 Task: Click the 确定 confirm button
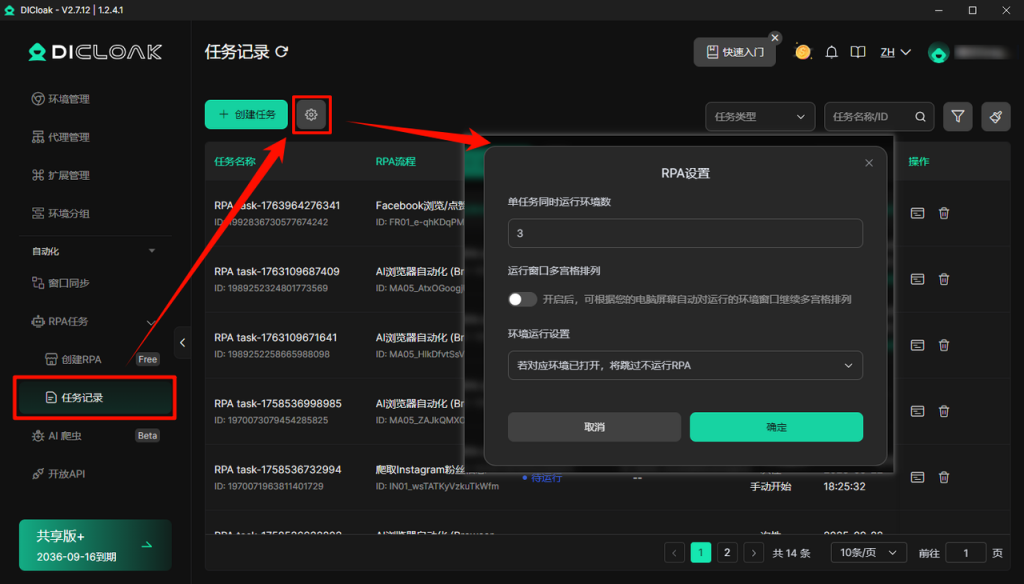pyautogui.click(x=776, y=427)
